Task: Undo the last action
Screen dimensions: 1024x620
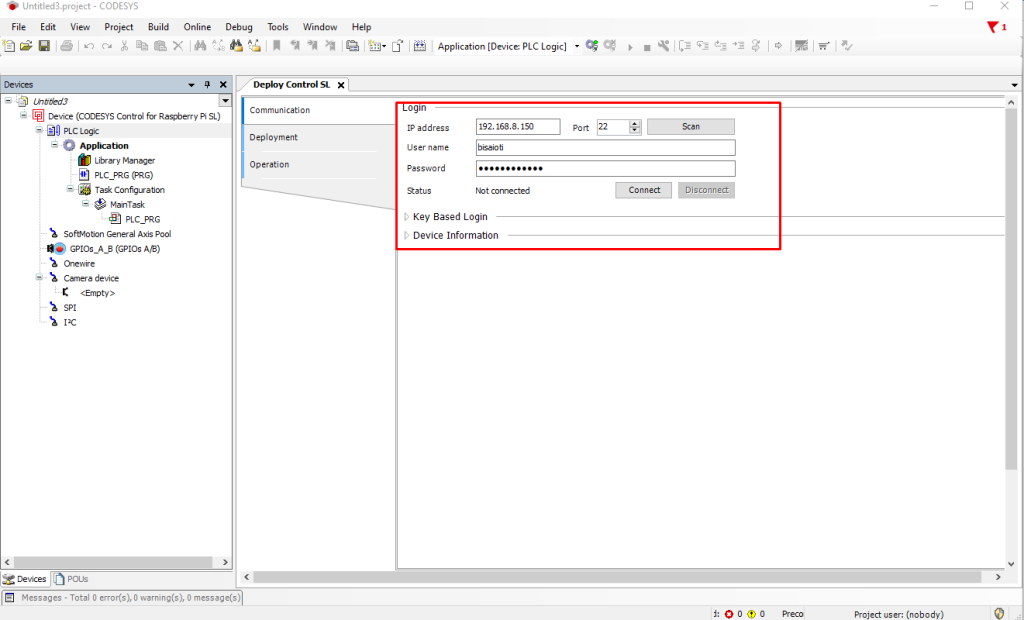Action: point(89,46)
